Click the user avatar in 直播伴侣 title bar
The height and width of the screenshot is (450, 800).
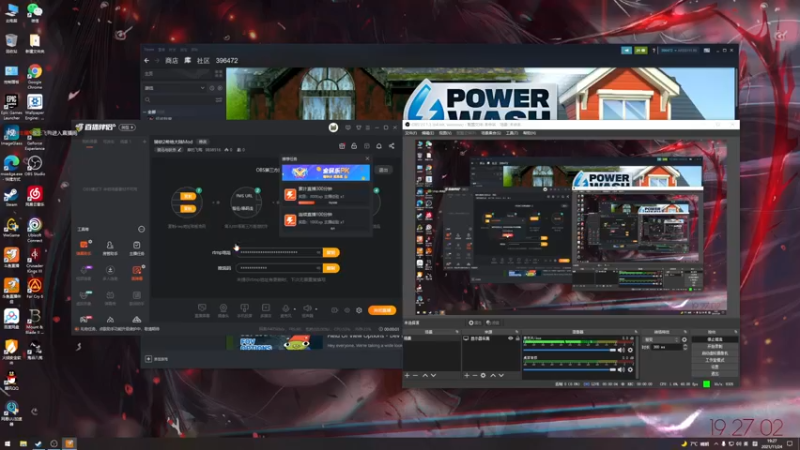click(333, 128)
